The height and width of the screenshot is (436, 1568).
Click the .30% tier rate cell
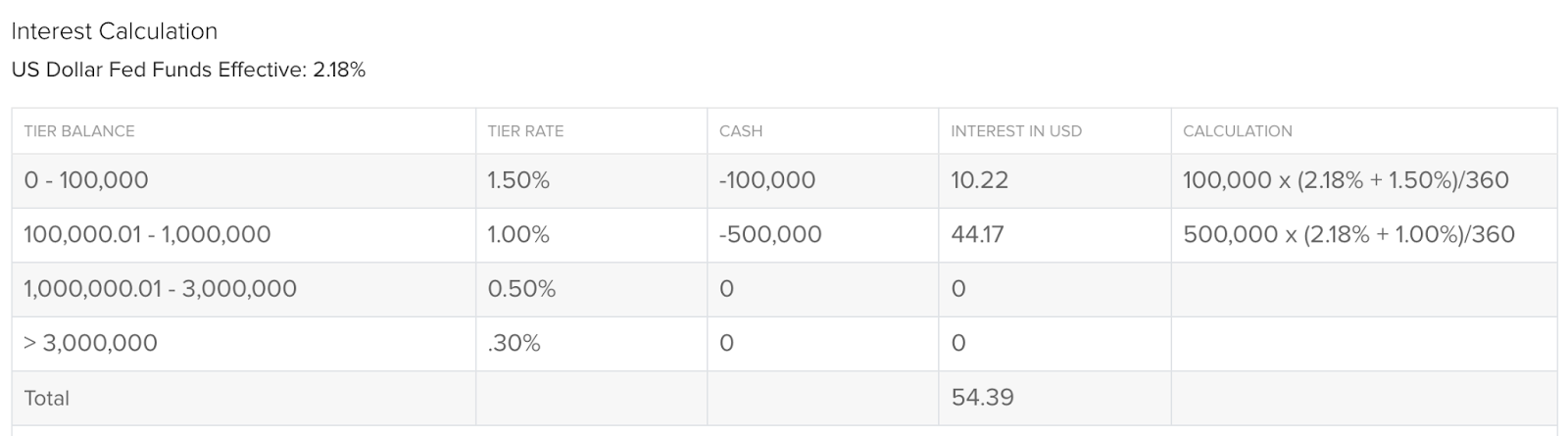[x=514, y=343]
